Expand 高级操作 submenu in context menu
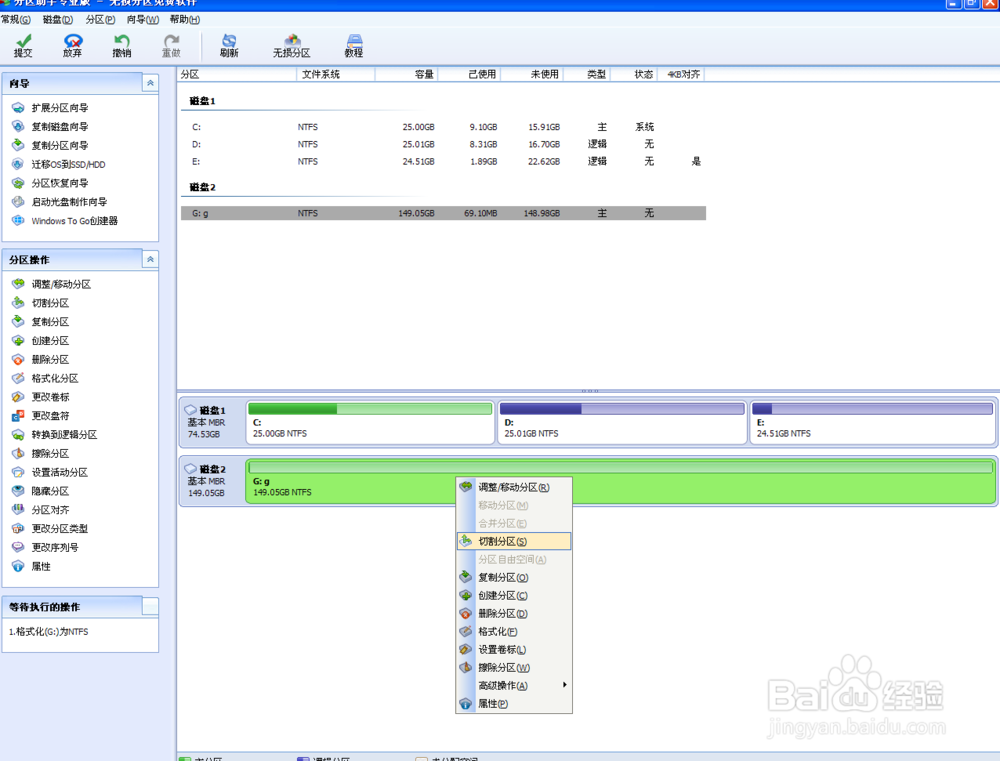Image resolution: width=1000 pixels, height=761 pixels. pos(514,685)
